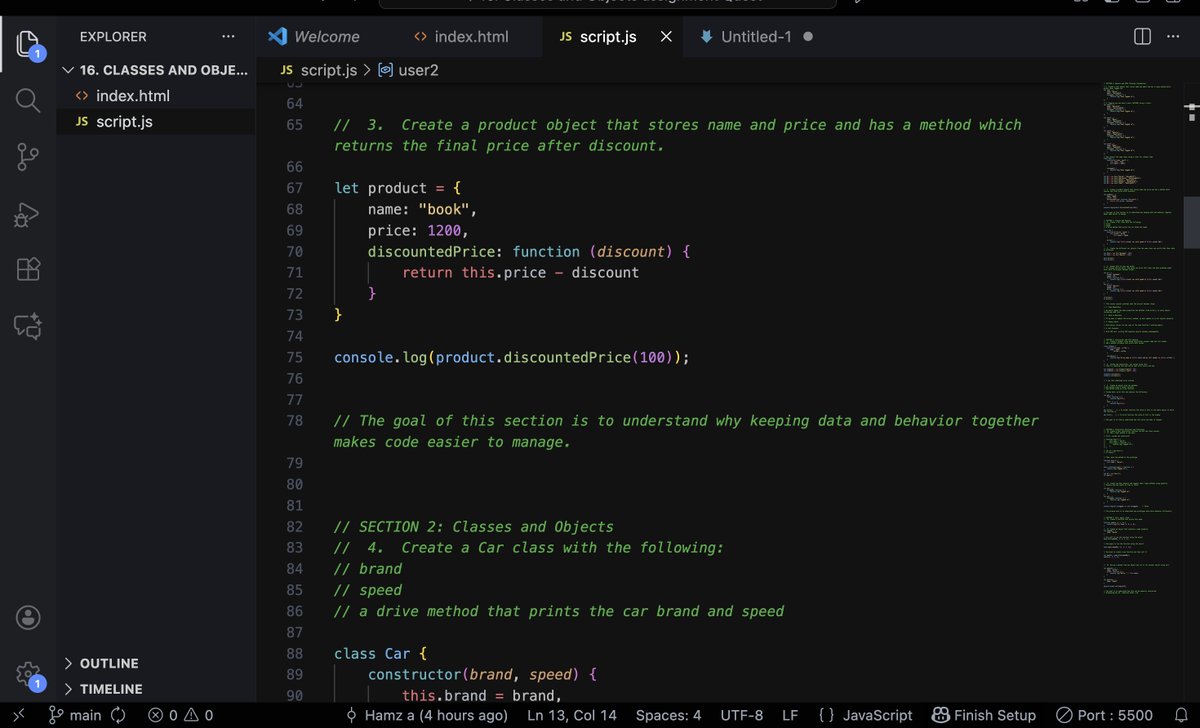Open the Search view in the activity bar
Viewport: 1200px width, 728px height.
tap(27, 100)
